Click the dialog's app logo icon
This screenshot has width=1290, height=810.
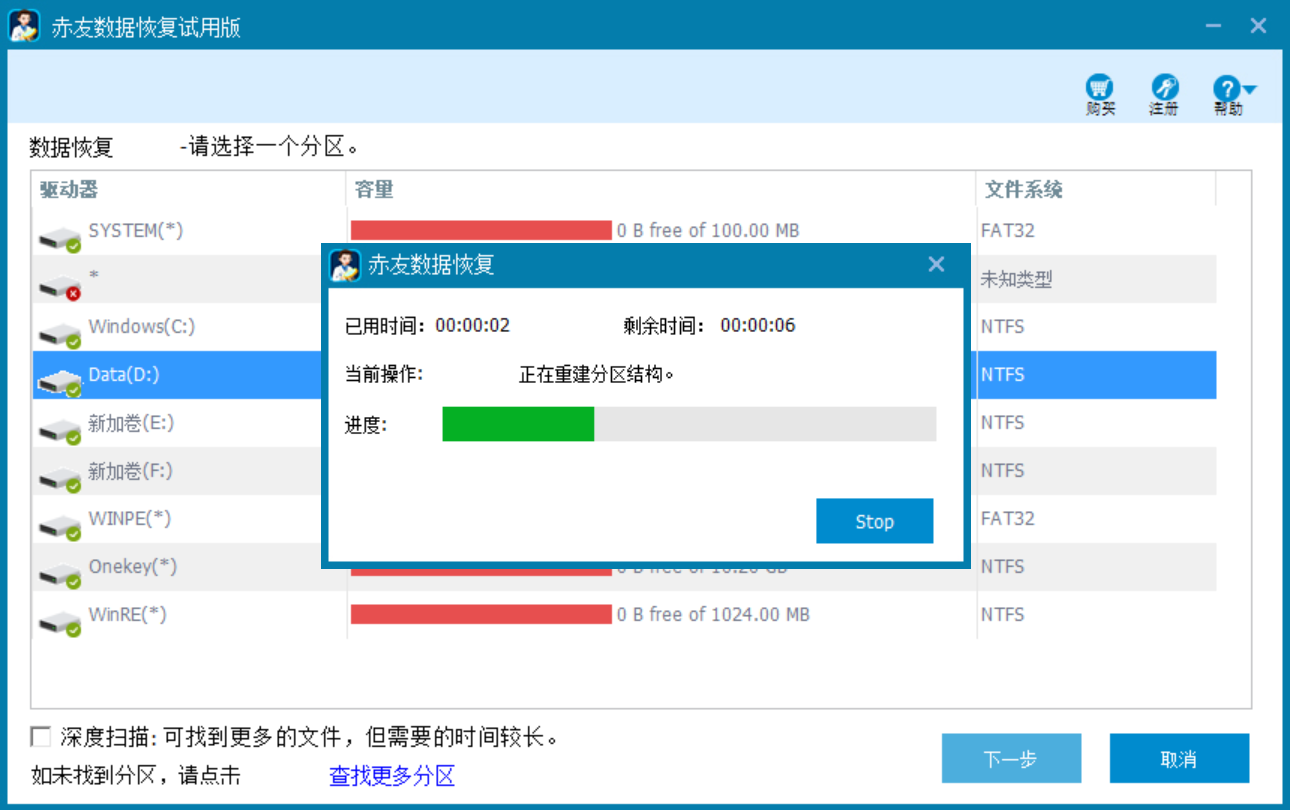point(346,264)
